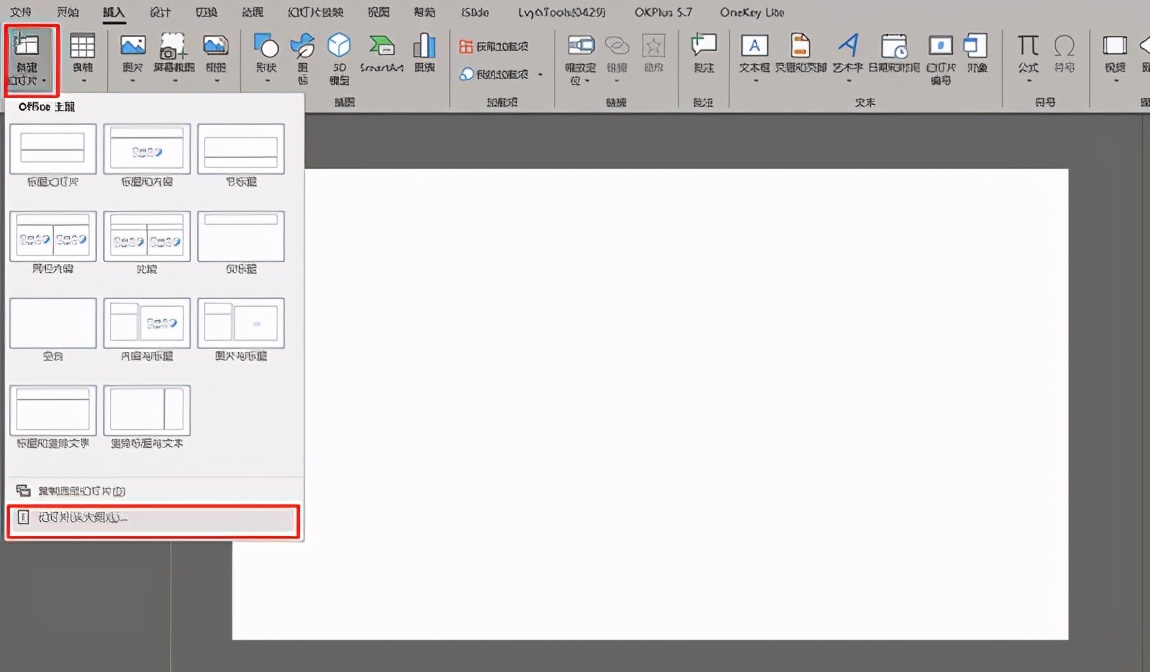This screenshot has width=1150, height=672.
Task: Open the Shapes gallery
Action: [265, 55]
